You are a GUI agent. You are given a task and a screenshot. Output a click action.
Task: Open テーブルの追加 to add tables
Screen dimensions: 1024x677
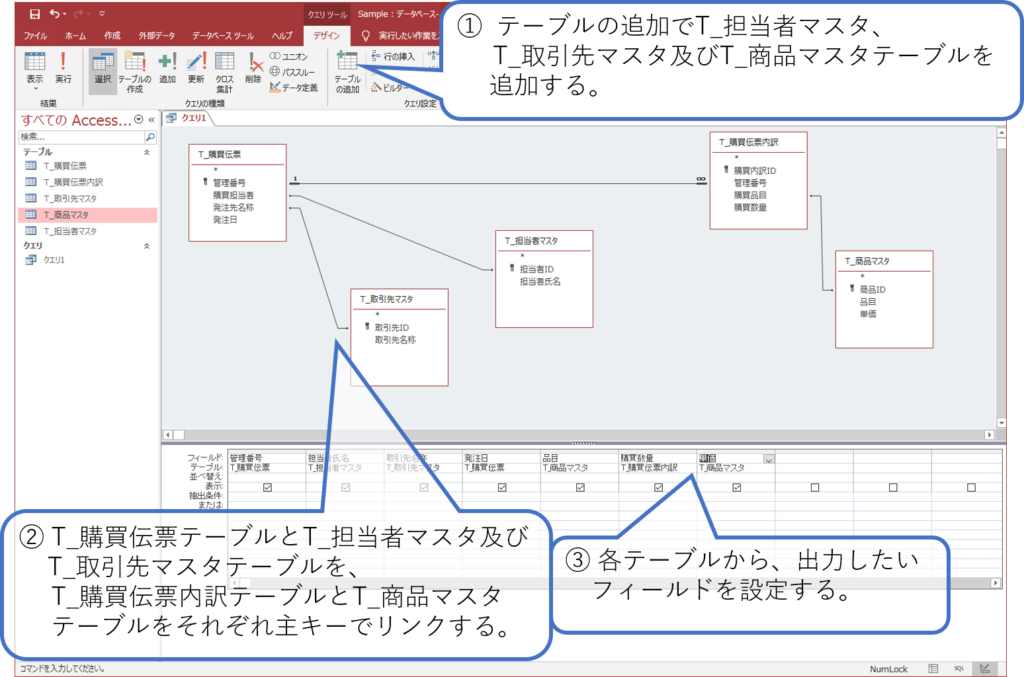click(347, 72)
